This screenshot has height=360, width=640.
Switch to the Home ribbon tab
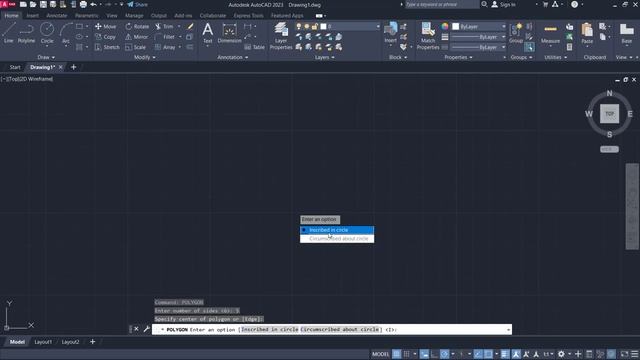click(x=11, y=16)
